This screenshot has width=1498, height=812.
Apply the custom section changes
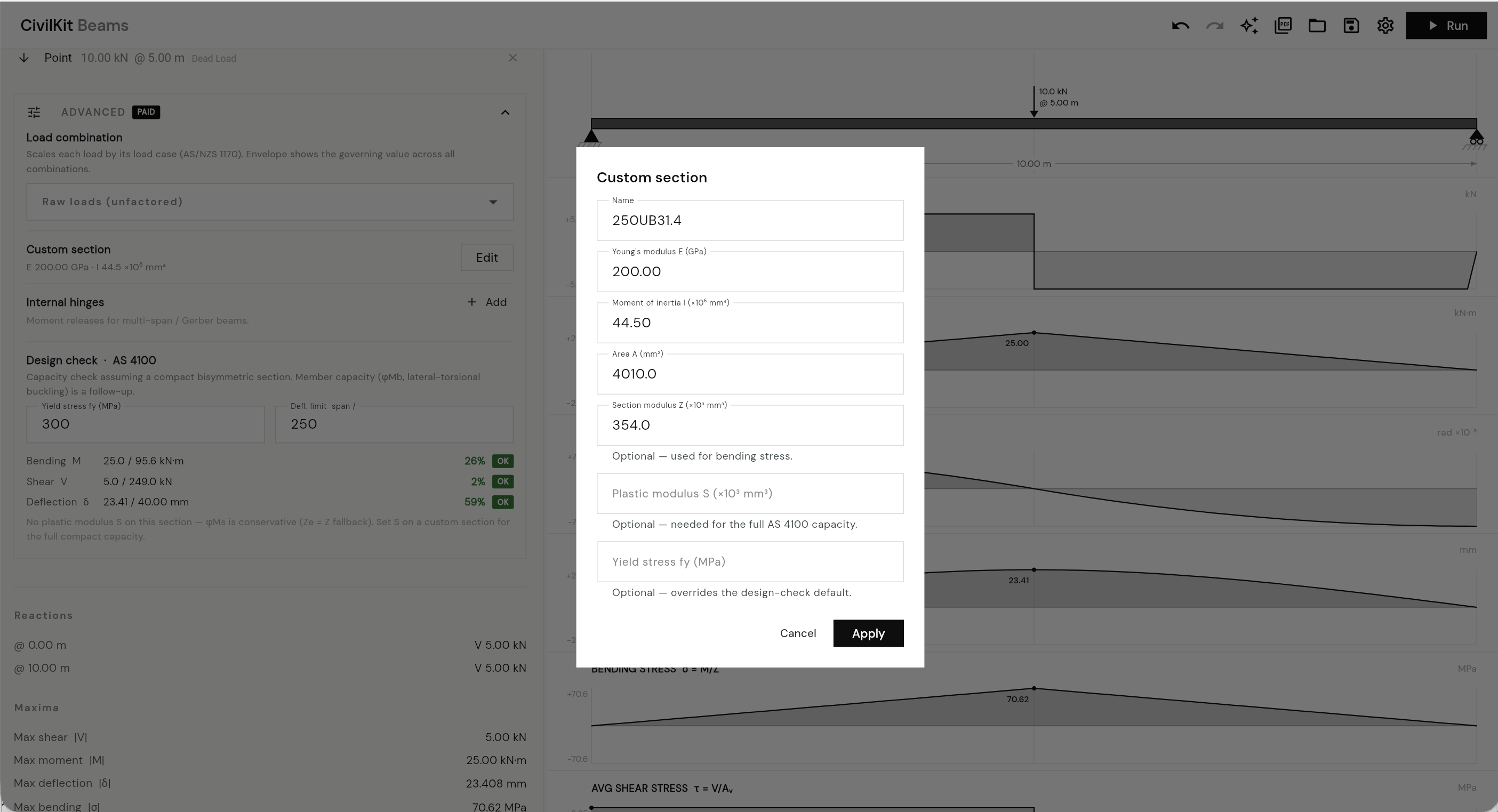coord(868,633)
